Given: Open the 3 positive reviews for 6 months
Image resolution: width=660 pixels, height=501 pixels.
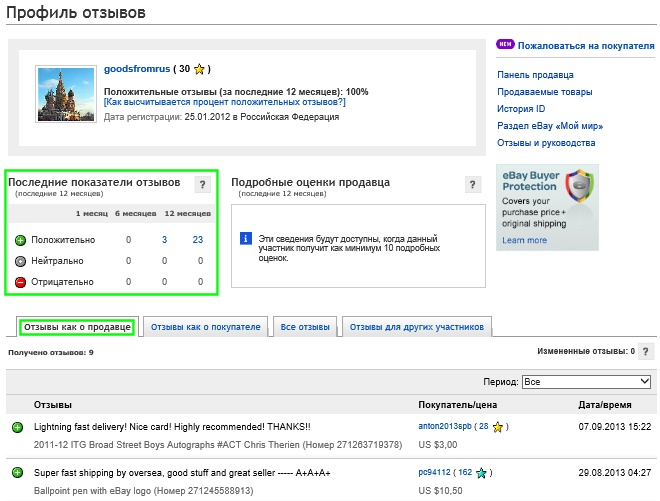Looking at the screenshot, I should [165, 240].
